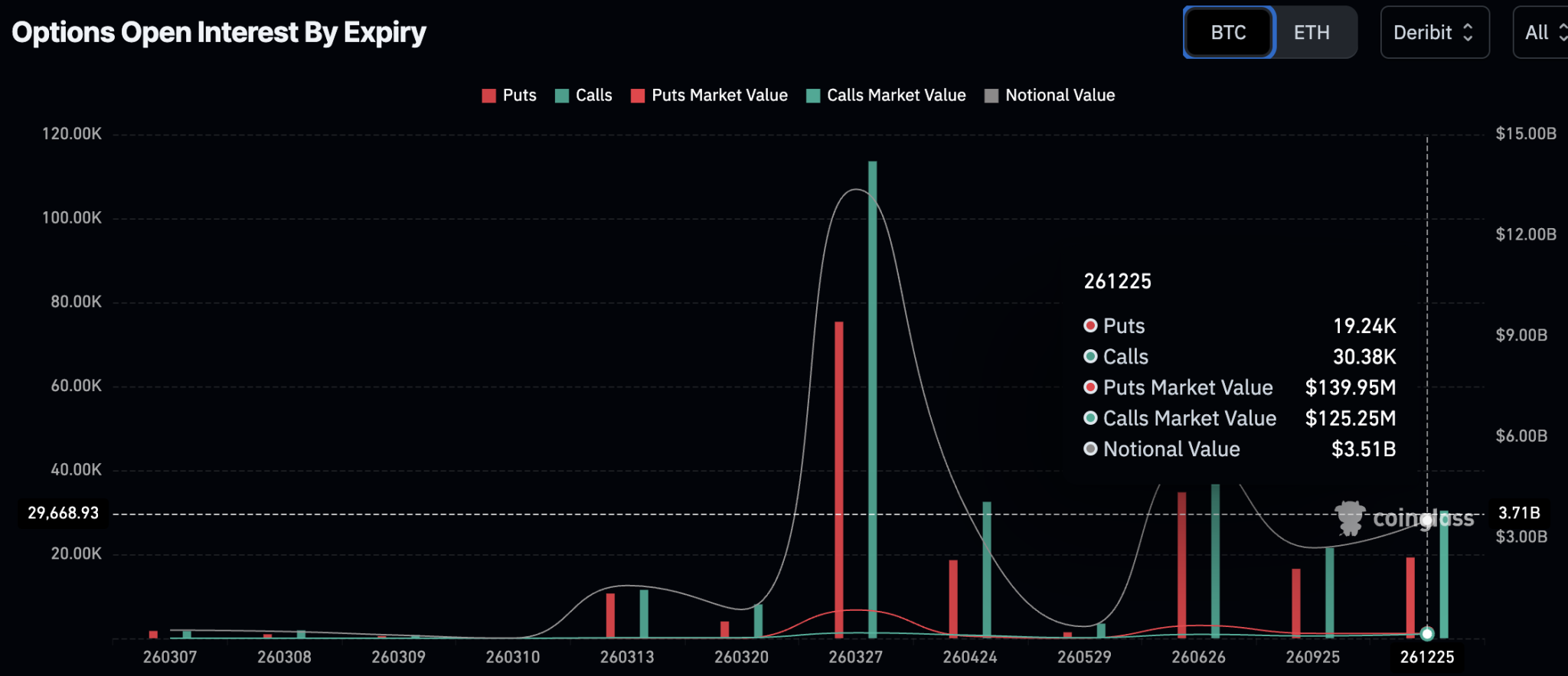The image size is (1568, 676).
Task: Switch to the BTC tab
Action: point(1228,32)
